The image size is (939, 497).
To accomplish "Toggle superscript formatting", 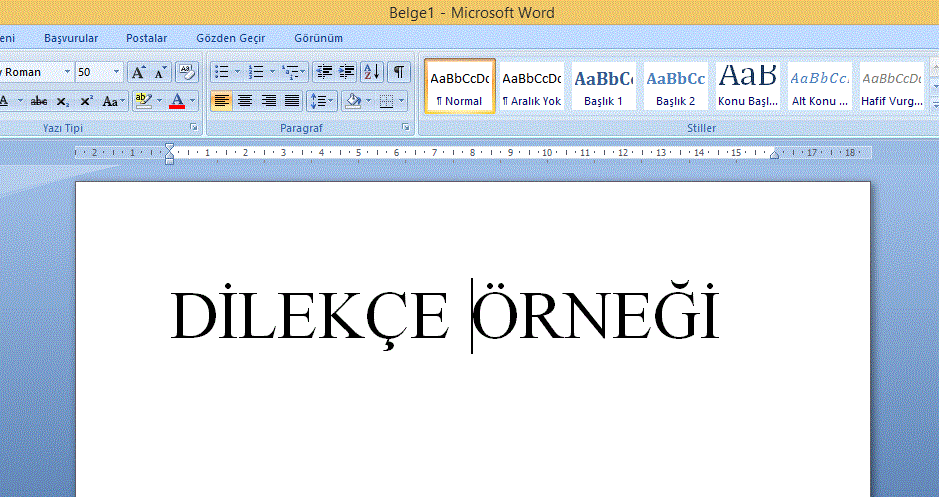I will tap(86, 101).
